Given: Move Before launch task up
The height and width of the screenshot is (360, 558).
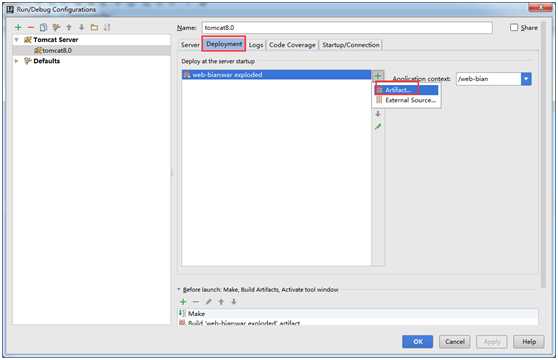Looking at the screenshot, I should click(x=221, y=302).
